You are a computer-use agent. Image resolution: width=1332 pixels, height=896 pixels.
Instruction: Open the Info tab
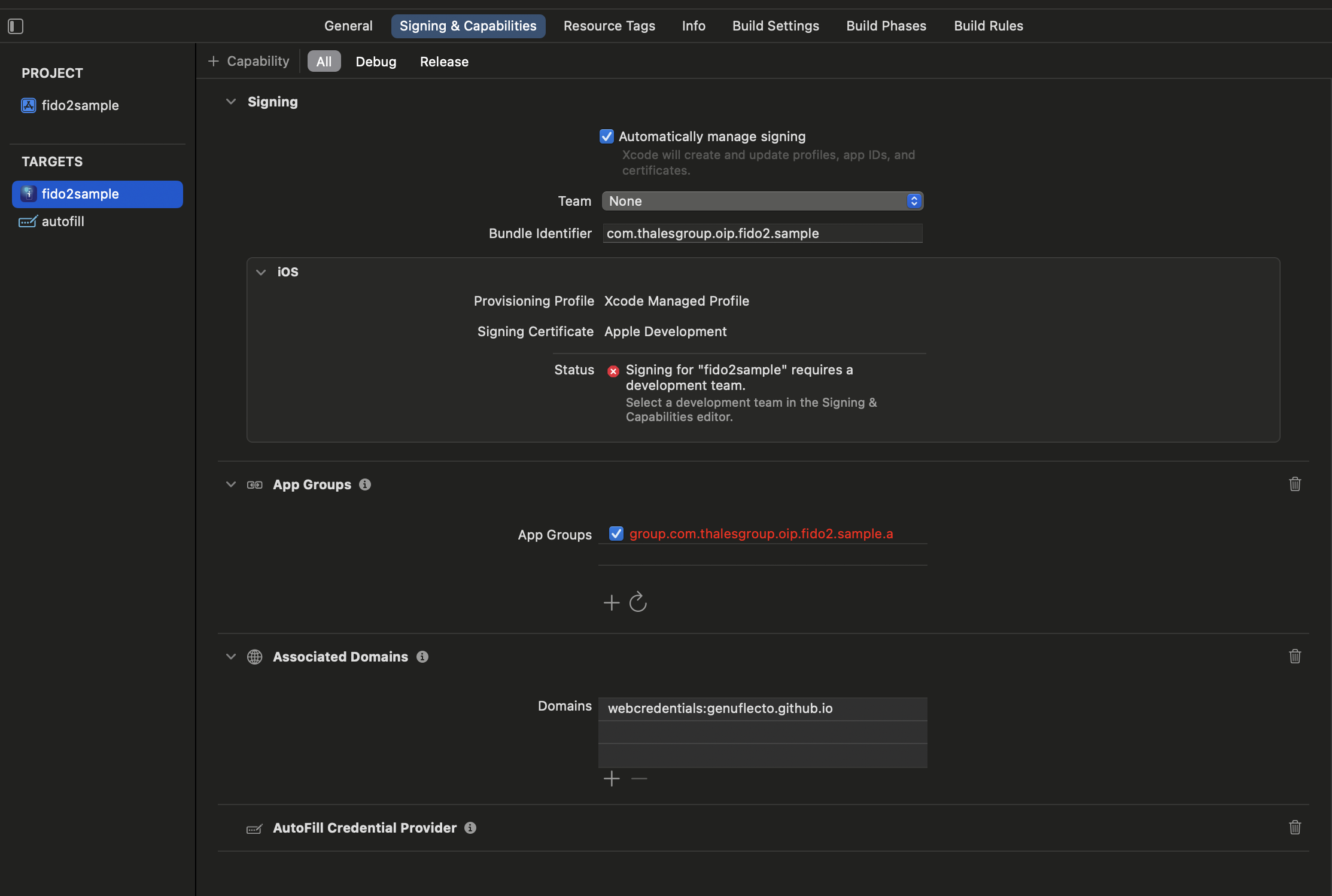[694, 26]
